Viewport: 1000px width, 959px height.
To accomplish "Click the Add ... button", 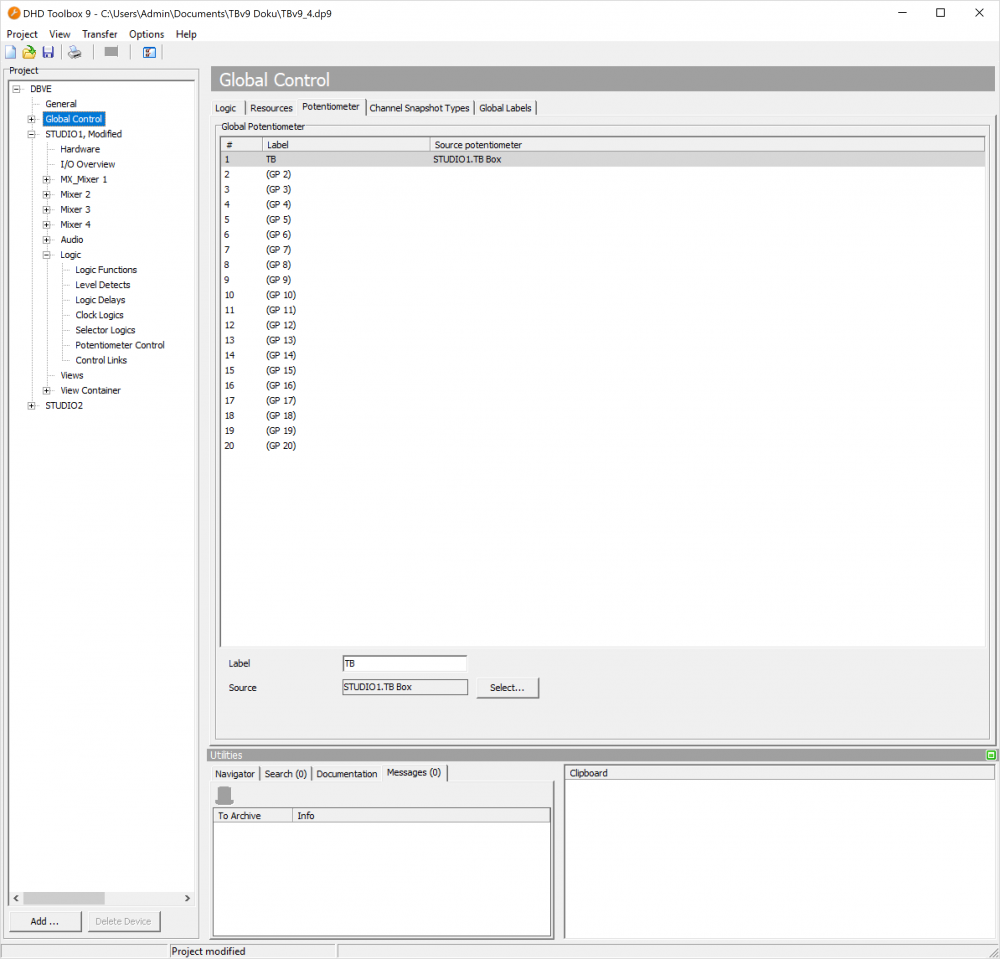I will (44, 921).
